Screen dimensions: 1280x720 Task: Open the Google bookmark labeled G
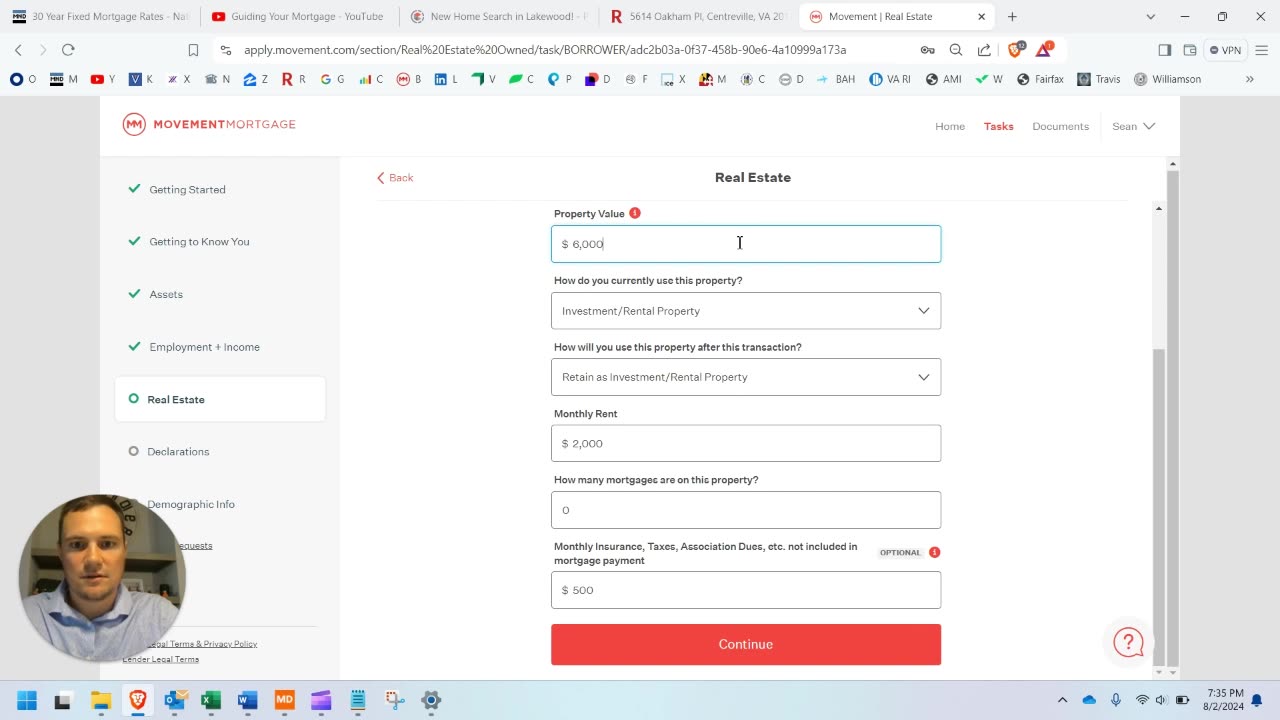[332, 79]
